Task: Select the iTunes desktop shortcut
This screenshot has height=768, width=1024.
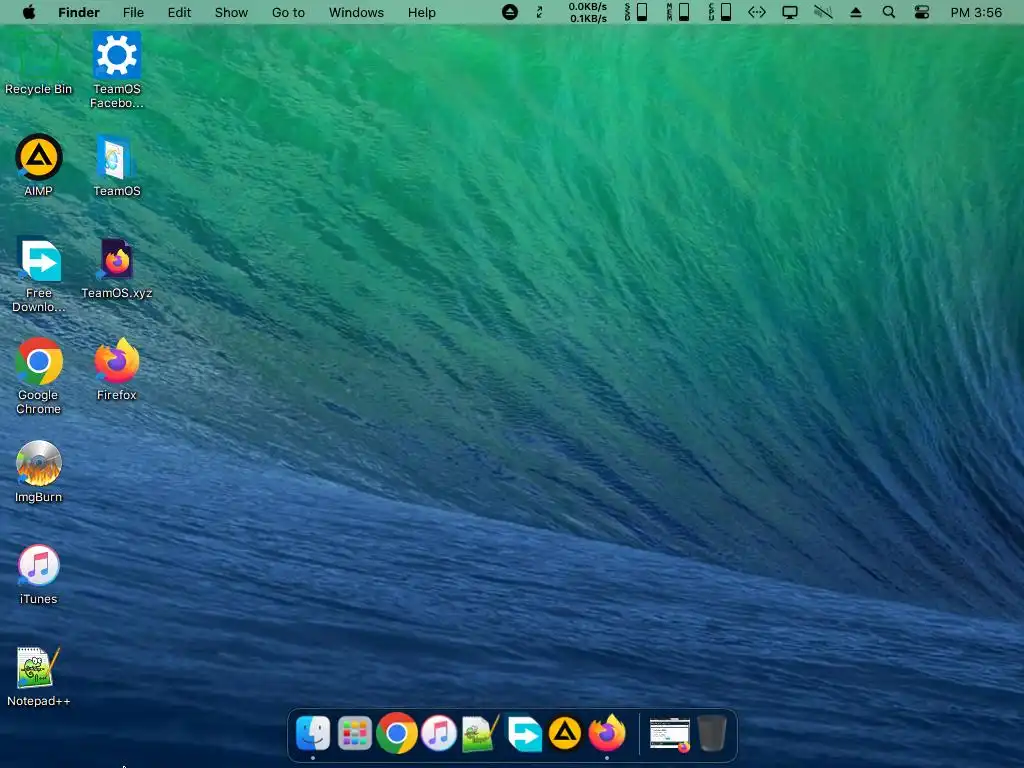Action: click(39, 573)
